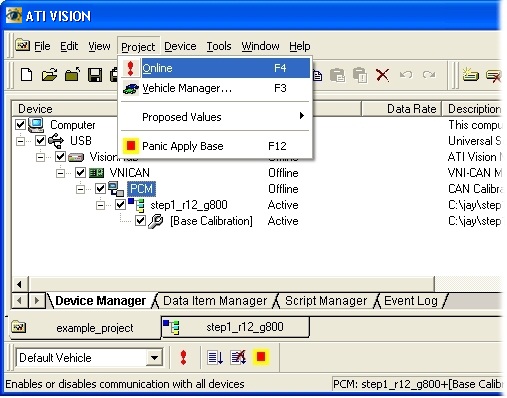Click the red Online exclamation icon in bottom toolbar
Image resolution: width=507 pixels, height=398 pixels.
click(x=183, y=357)
